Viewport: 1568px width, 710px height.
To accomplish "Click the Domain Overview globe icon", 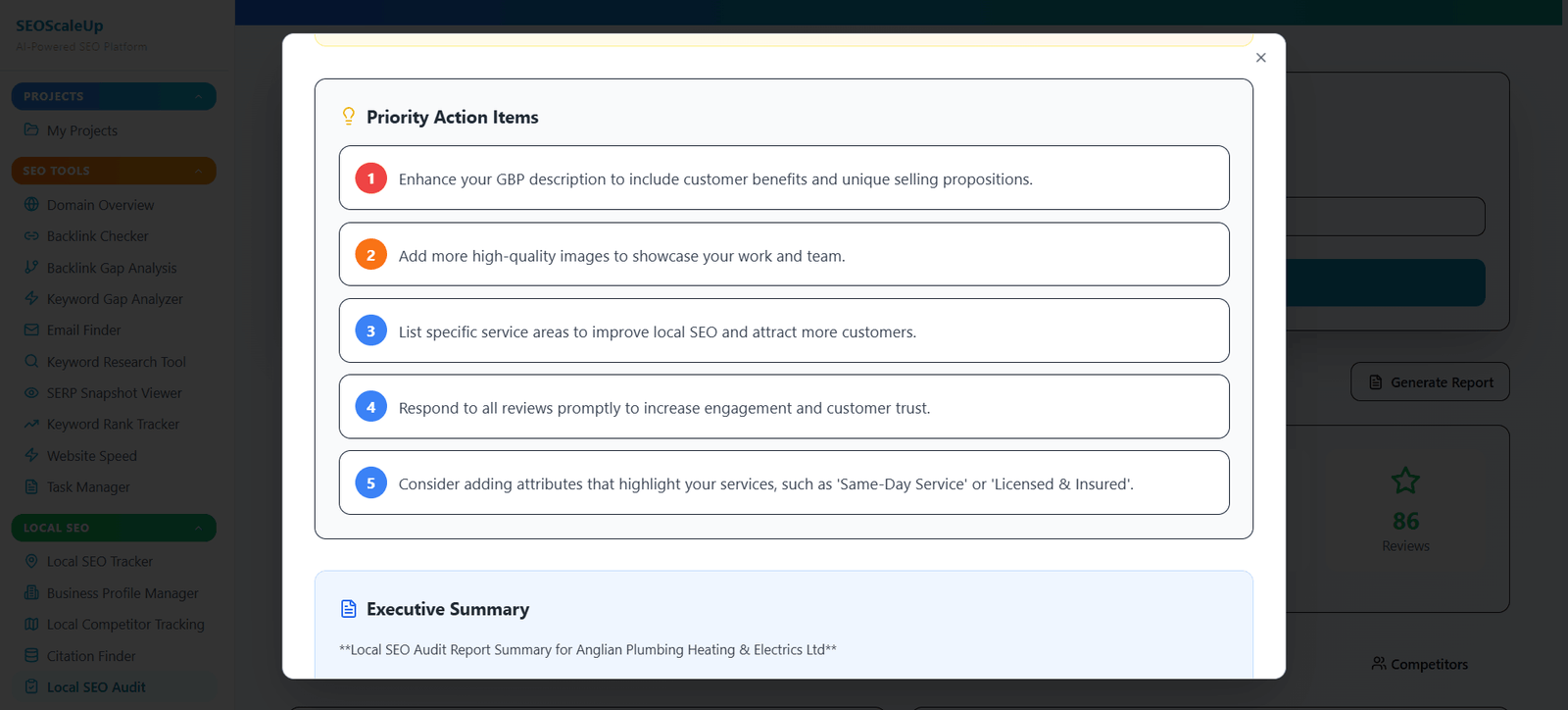I will tap(31, 204).
